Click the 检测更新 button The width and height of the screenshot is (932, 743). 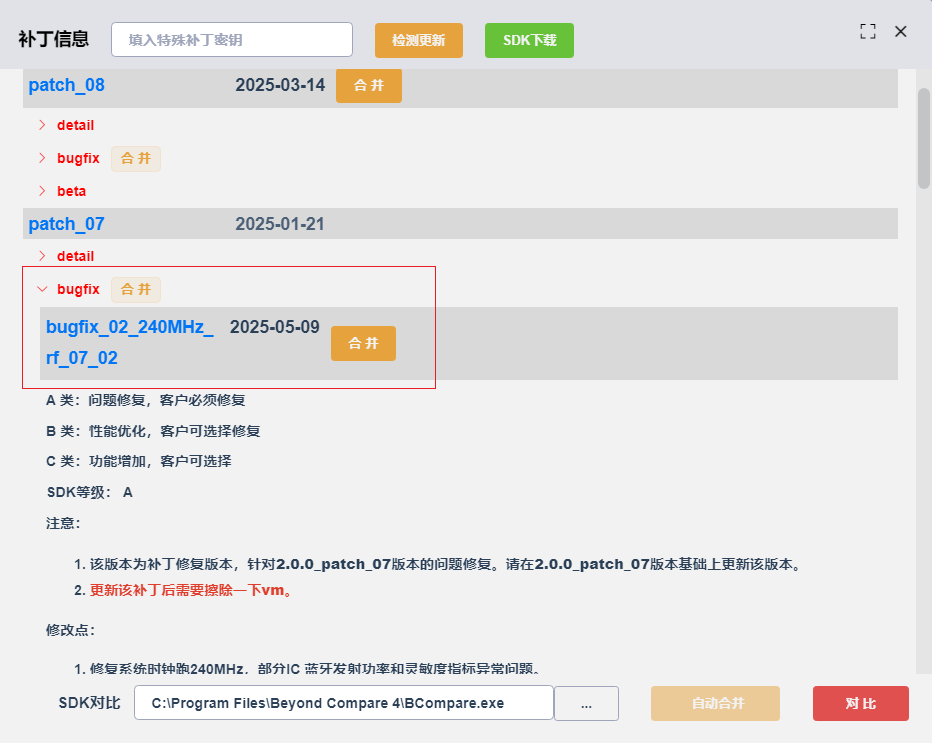coord(418,40)
